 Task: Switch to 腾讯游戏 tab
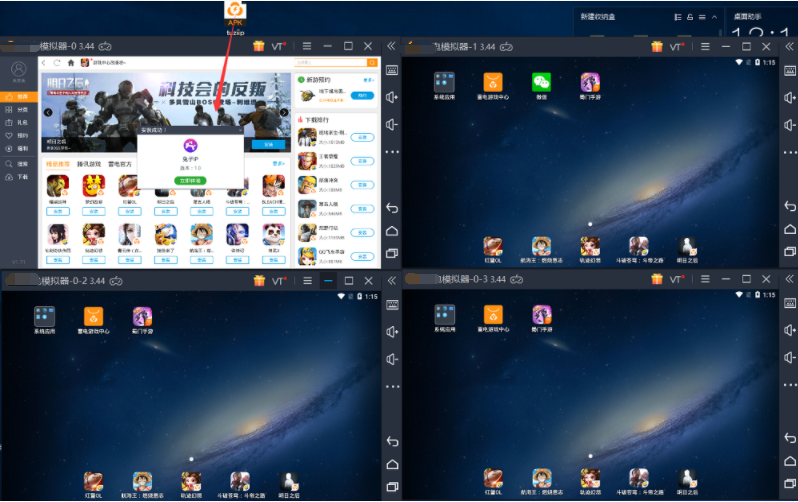click(x=89, y=164)
